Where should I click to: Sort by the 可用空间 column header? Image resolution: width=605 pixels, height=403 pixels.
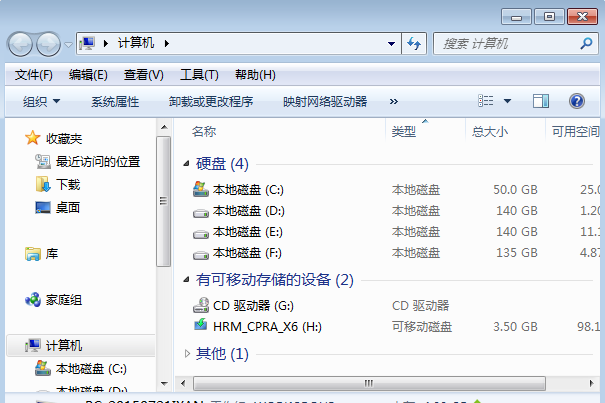pyautogui.click(x=575, y=132)
